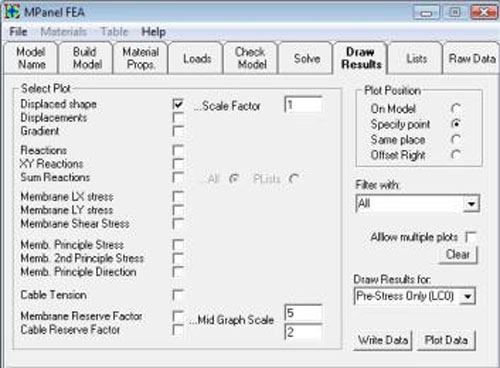Click the Write Data button

(383, 340)
